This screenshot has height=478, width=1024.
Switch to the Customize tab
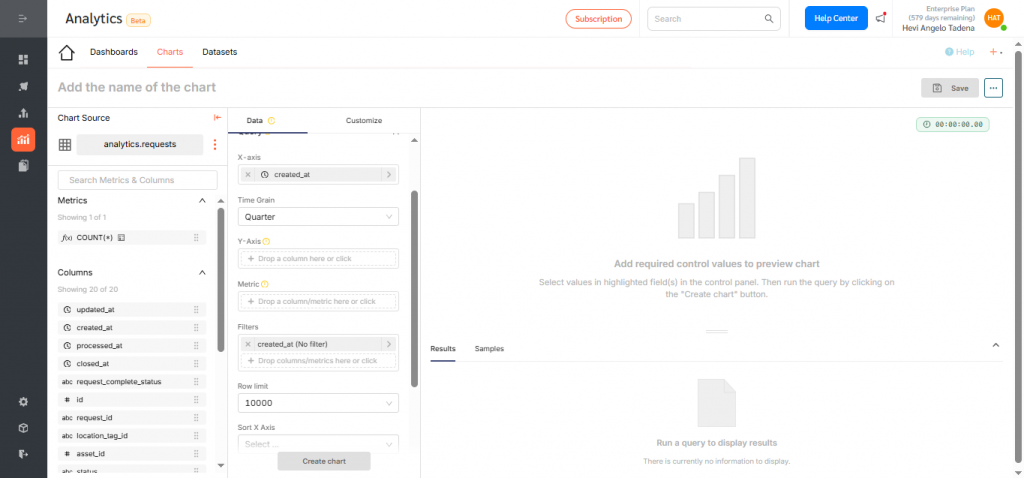(364, 120)
